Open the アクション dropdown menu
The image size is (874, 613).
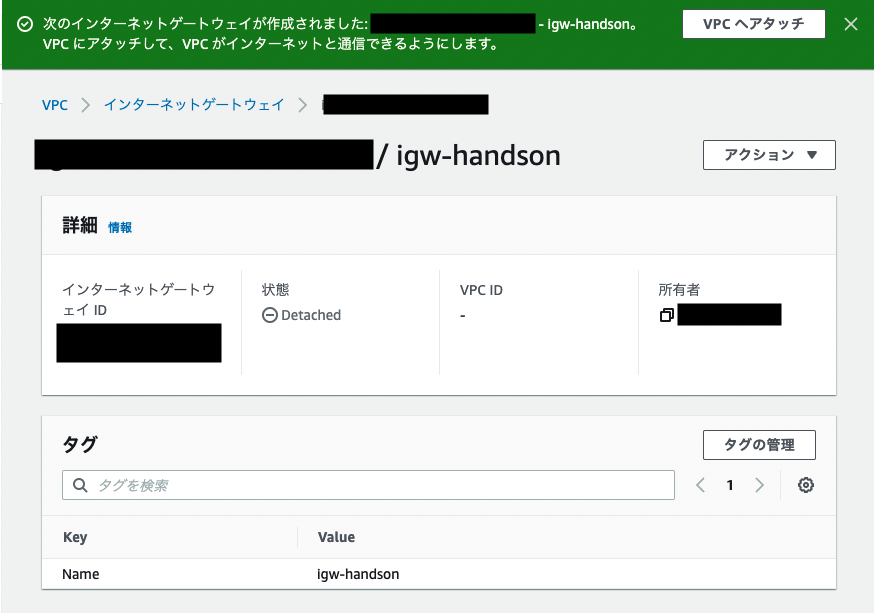pos(769,155)
